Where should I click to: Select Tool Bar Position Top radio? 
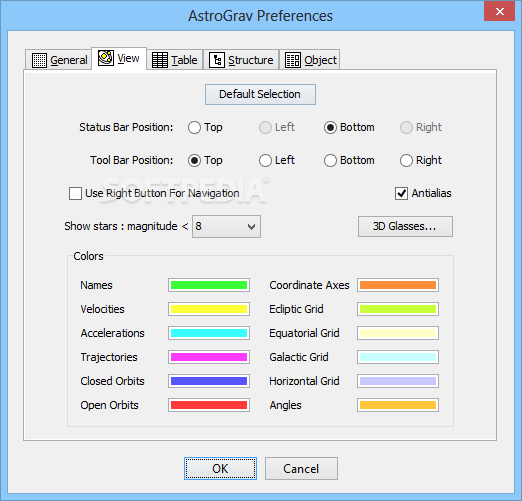194,160
